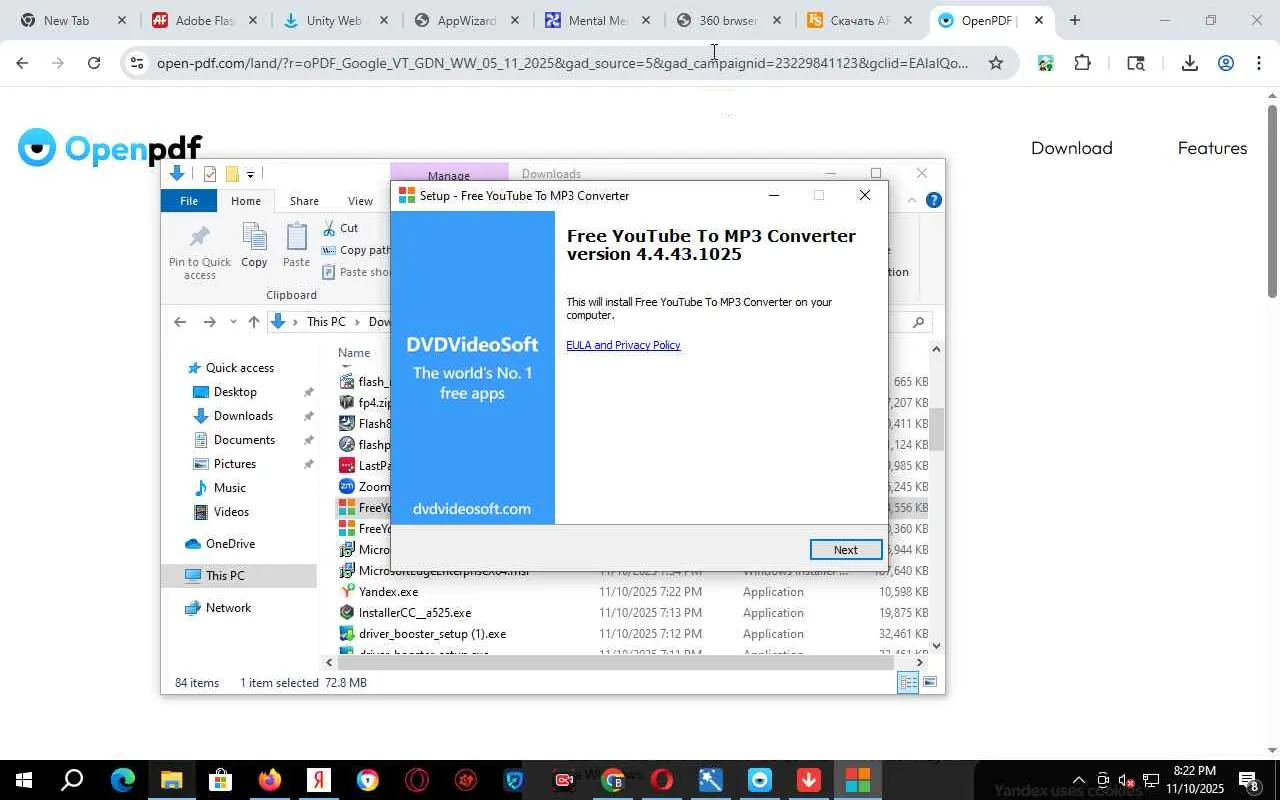Image resolution: width=1280 pixels, height=800 pixels.
Task: Open a new browser tab
Action: point(1075,20)
